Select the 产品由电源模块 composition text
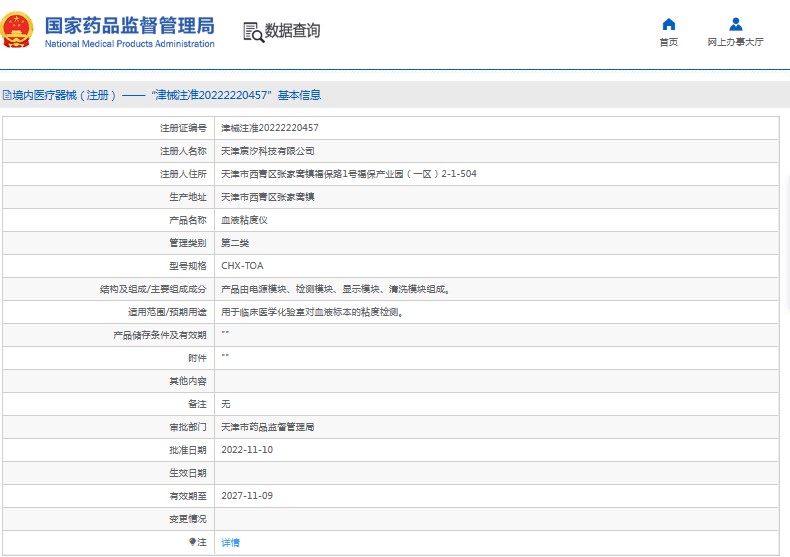This screenshot has height=557, width=790. pos(336,289)
